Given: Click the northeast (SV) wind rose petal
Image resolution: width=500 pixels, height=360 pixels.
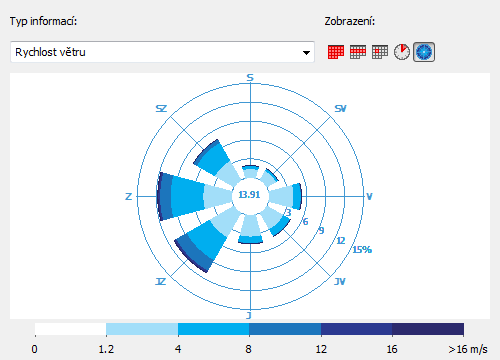Looking at the screenshot, I should click(269, 178).
